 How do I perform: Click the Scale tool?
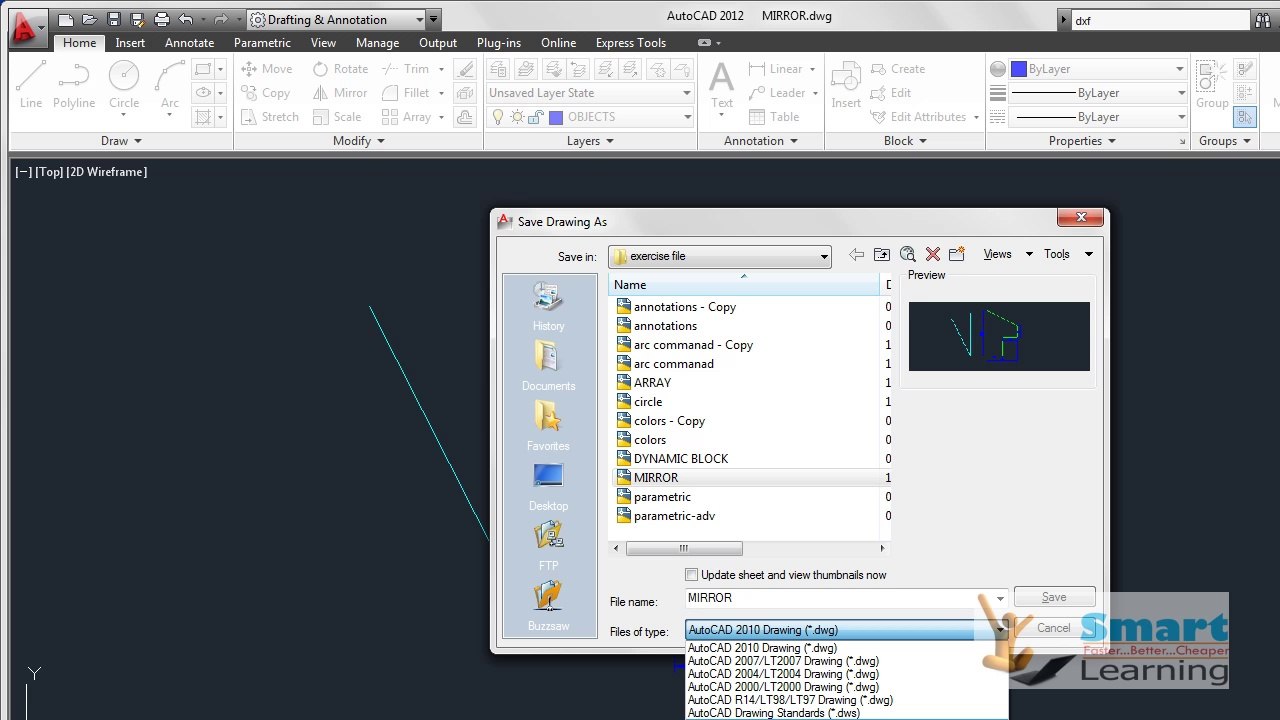(337, 117)
